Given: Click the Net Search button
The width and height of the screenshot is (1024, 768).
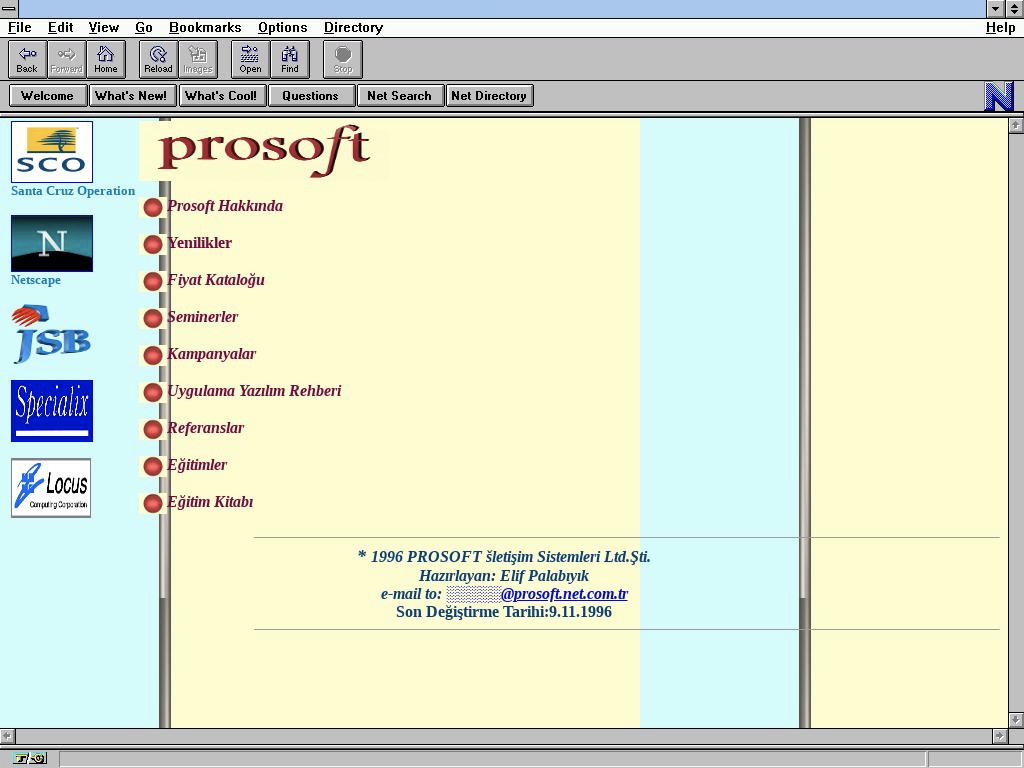Looking at the screenshot, I should [399, 96].
